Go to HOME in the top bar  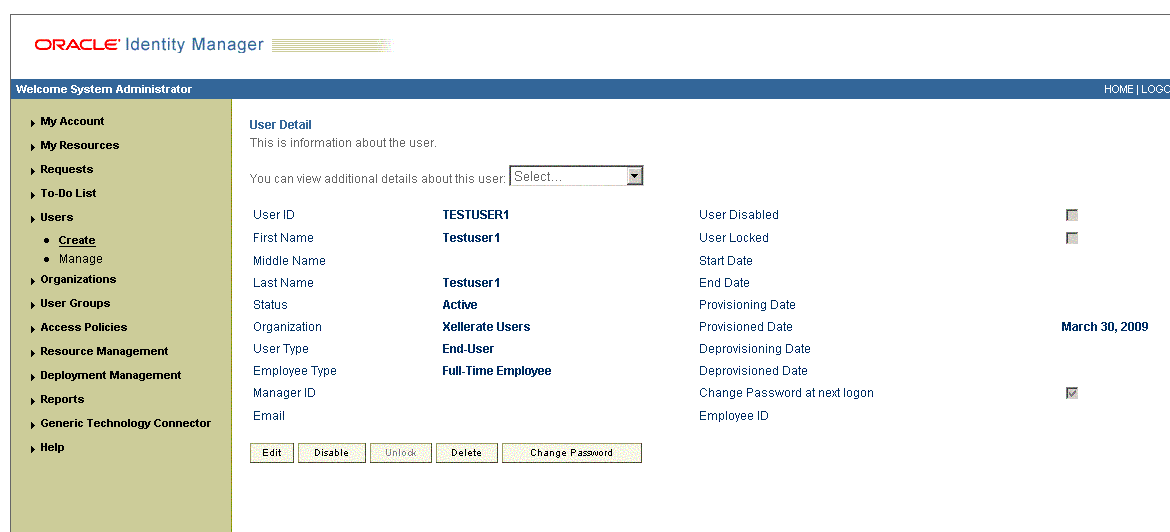click(x=1119, y=89)
